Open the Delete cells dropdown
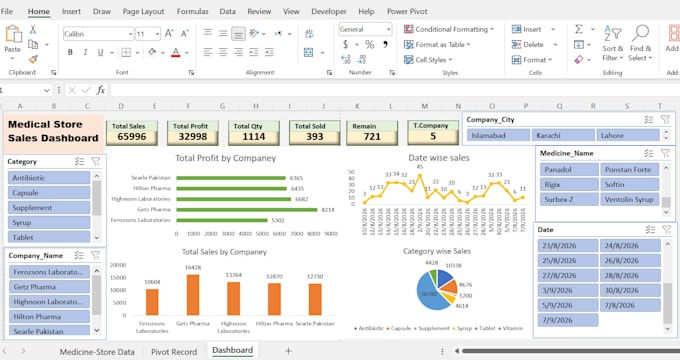This screenshot has width=680, height=360. point(555,44)
